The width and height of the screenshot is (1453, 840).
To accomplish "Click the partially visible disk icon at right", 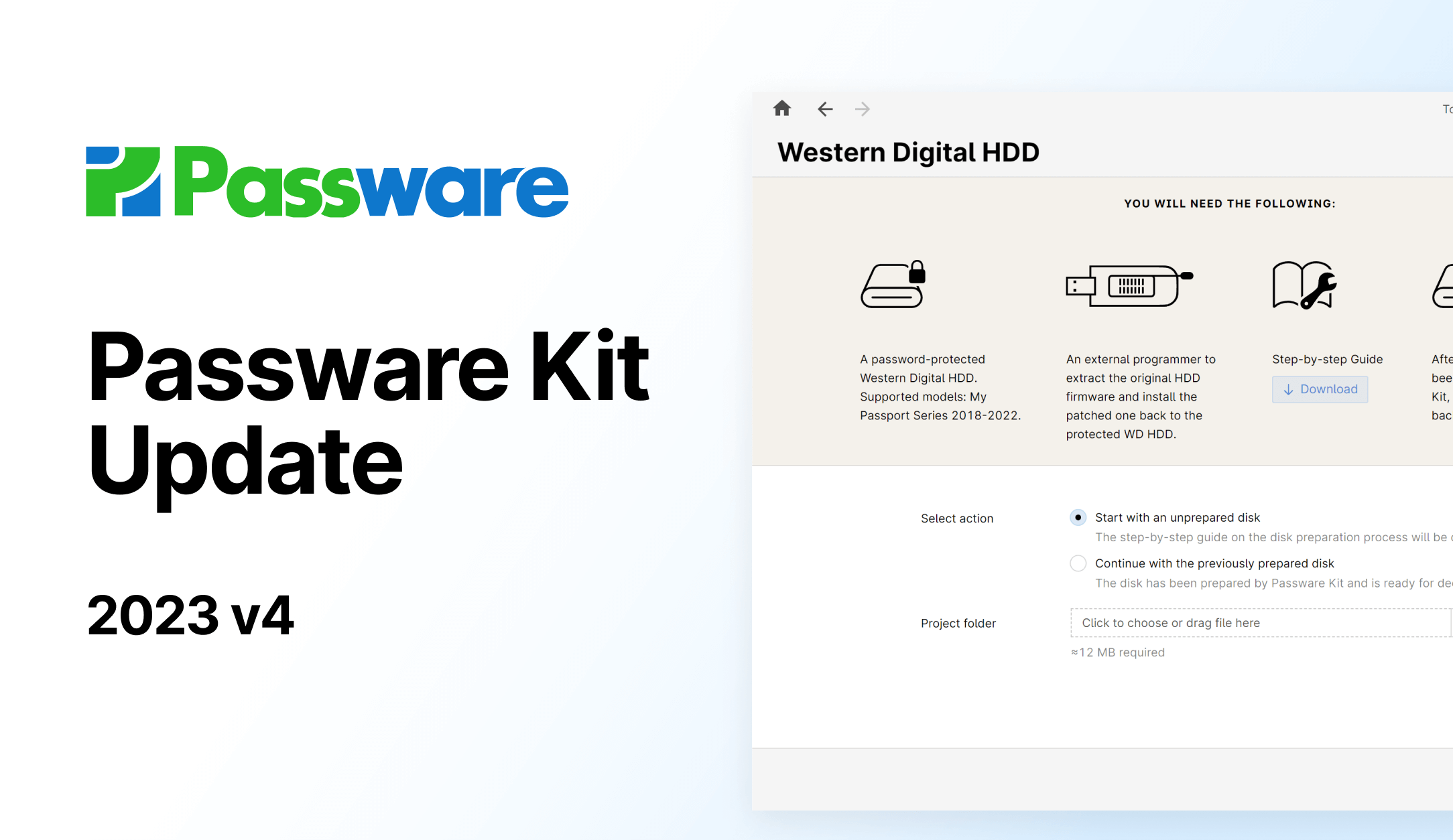I will point(1442,287).
